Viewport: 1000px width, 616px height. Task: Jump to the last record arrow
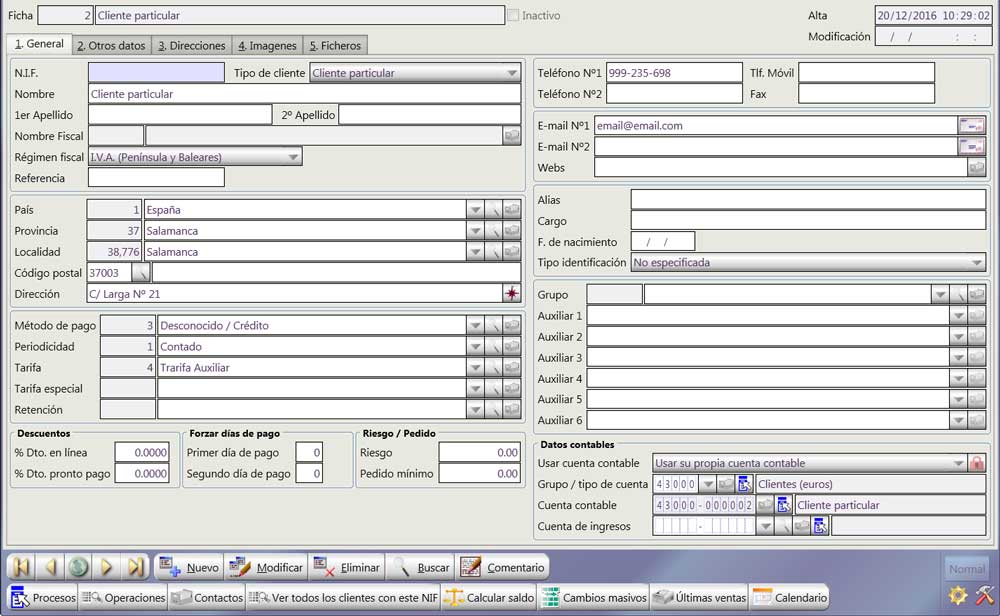click(x=135, y=568)
